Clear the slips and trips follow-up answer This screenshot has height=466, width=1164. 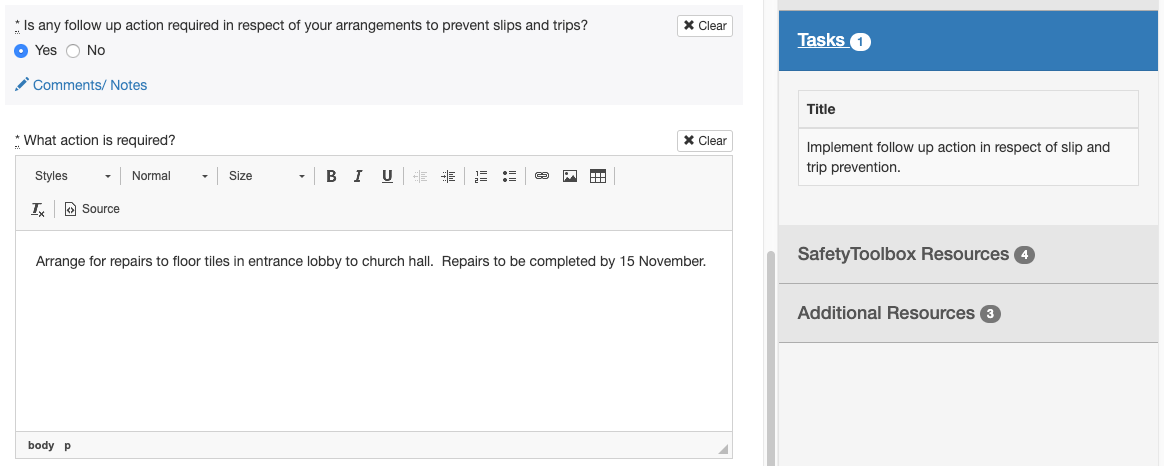[x=704, y=26]
